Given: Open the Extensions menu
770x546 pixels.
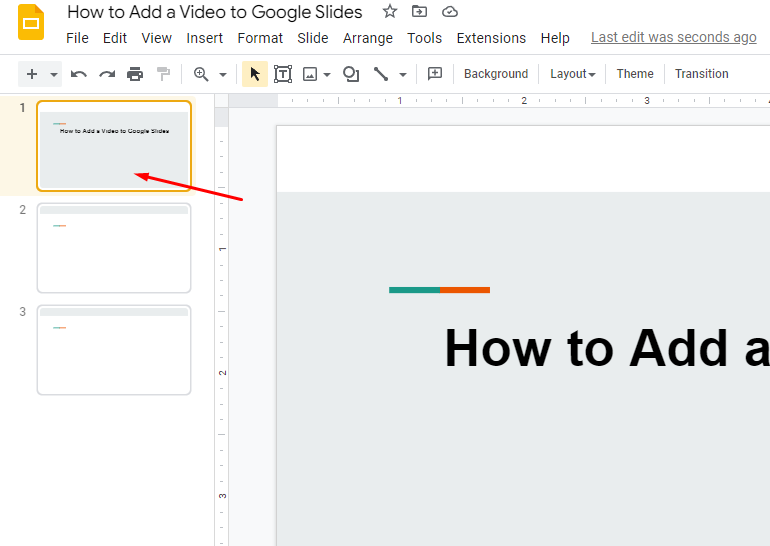Looking at the screenshot, I should 491,38.
